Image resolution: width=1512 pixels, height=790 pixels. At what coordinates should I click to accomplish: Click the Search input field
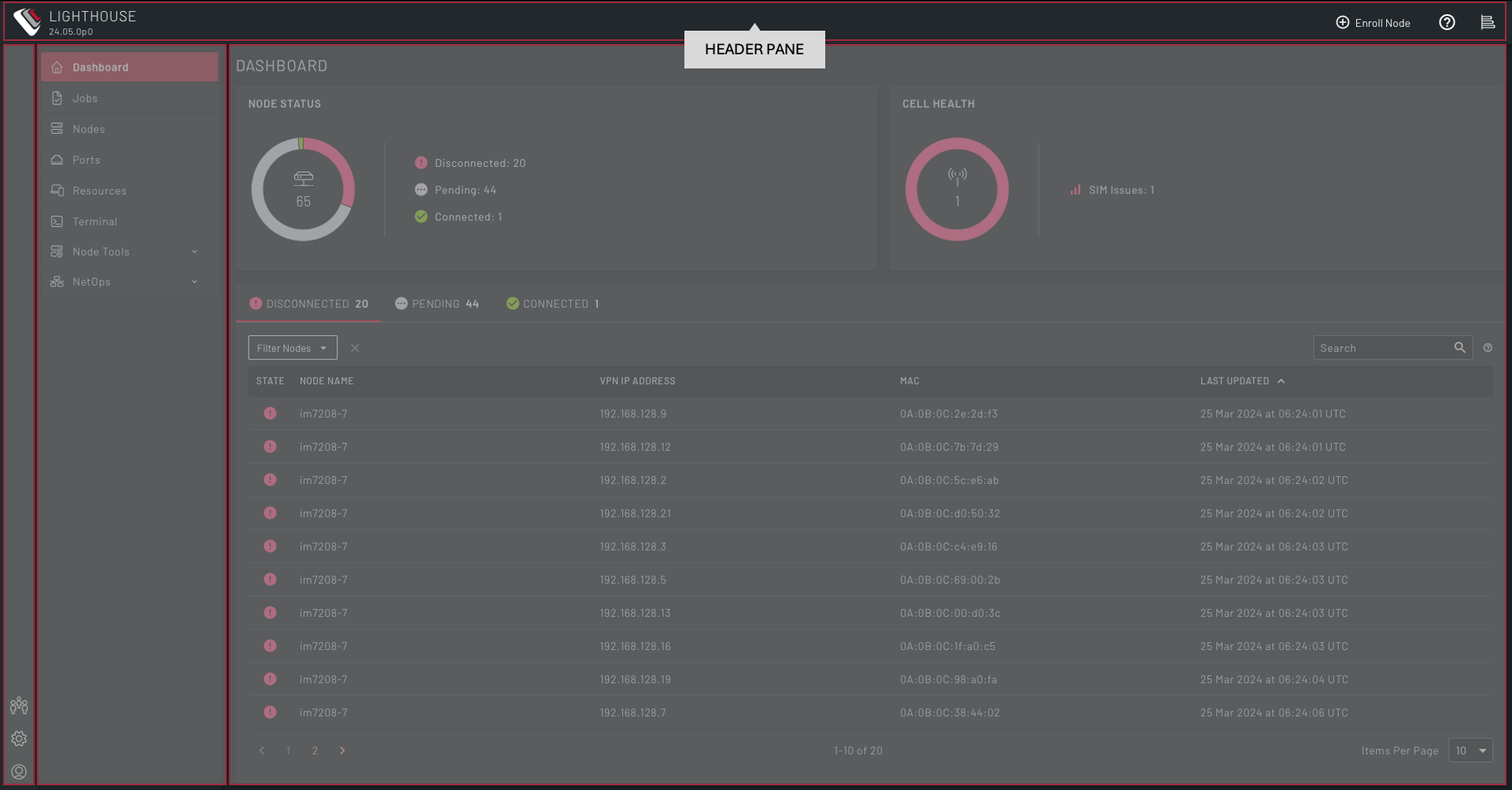[1382, 348]
